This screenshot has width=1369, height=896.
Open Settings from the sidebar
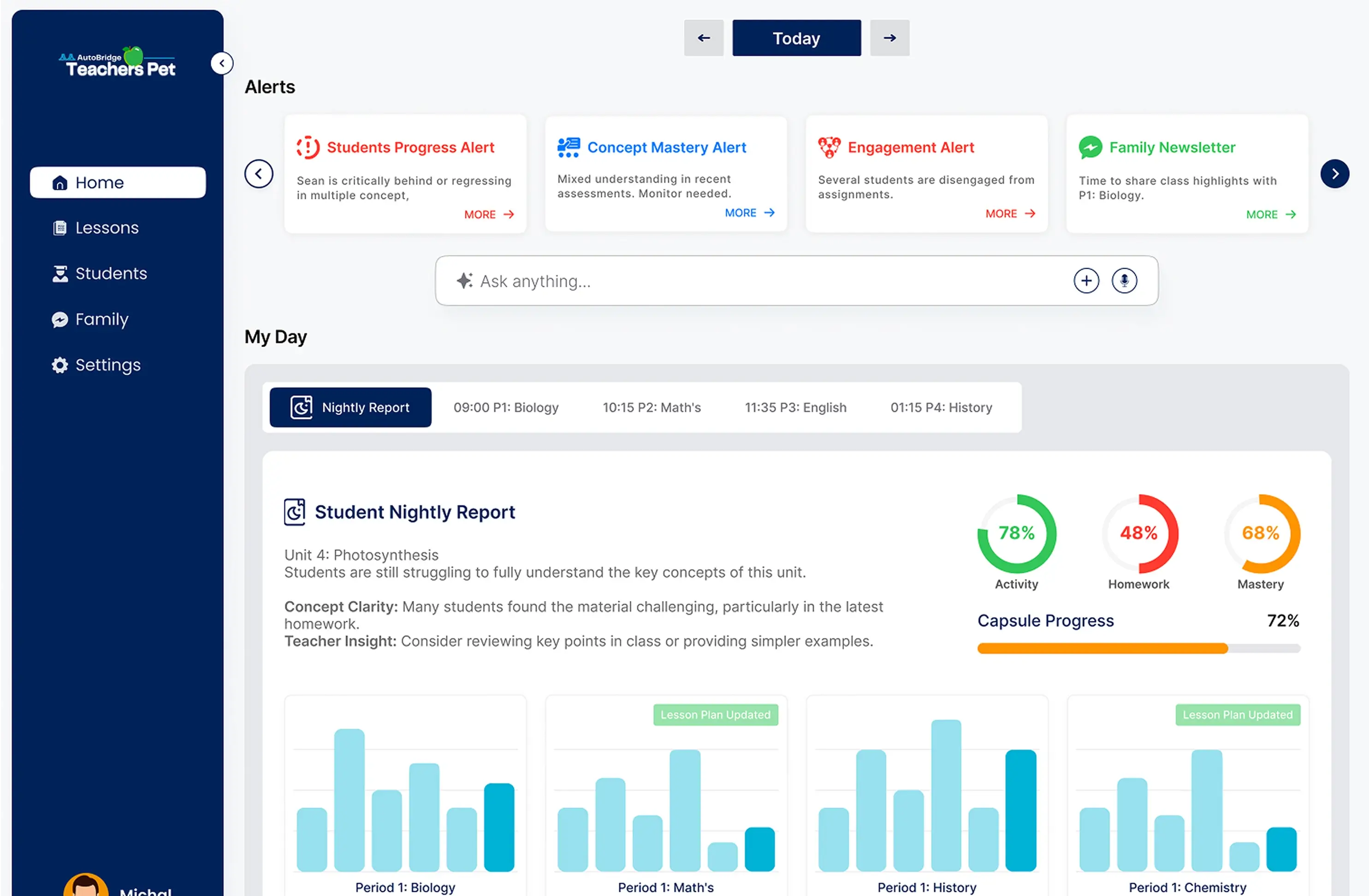pos(117,365)
